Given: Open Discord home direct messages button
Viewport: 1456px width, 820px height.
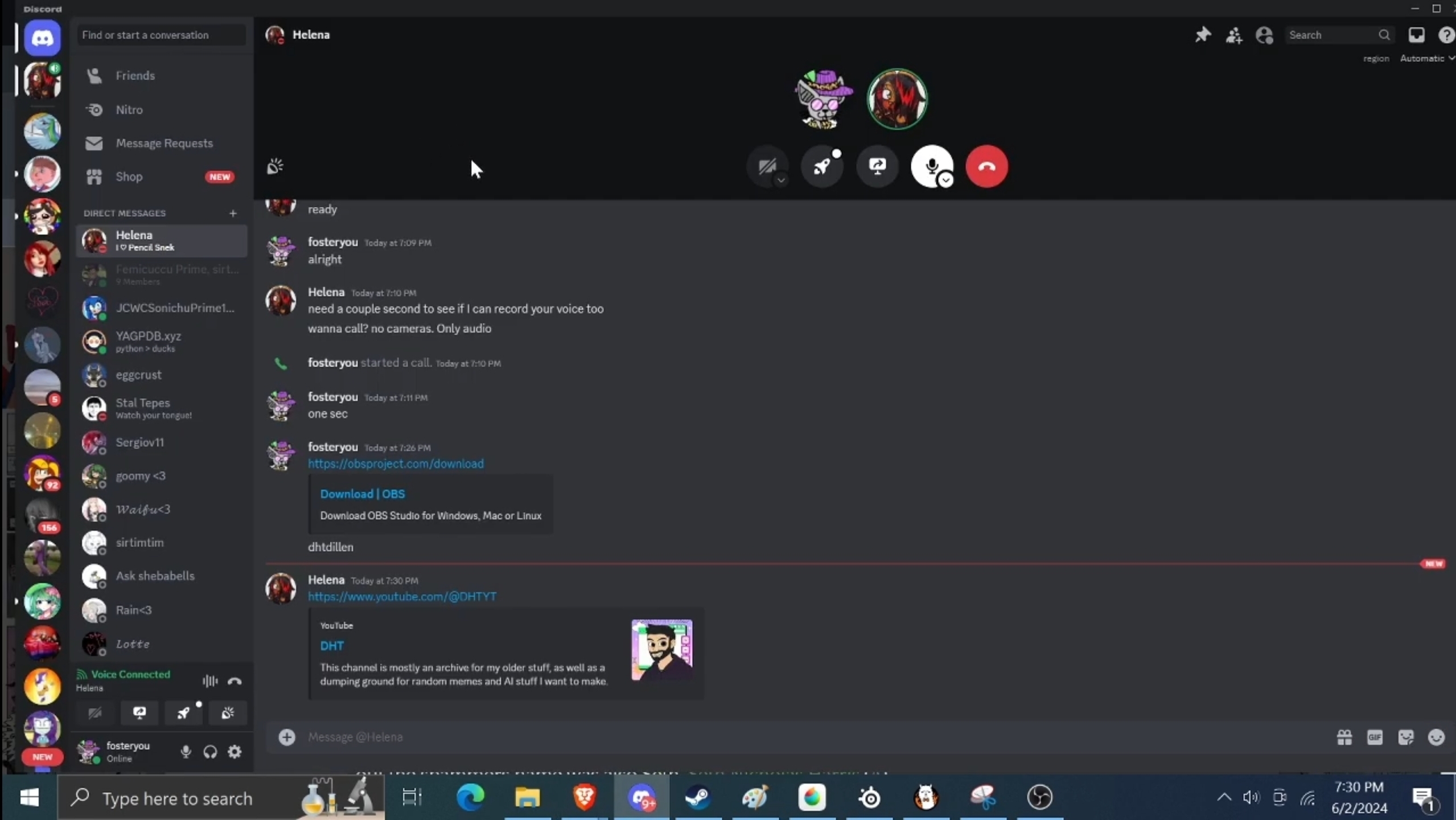Looking at the screenshot, I should pyautogui.click(x=42, y=38).
